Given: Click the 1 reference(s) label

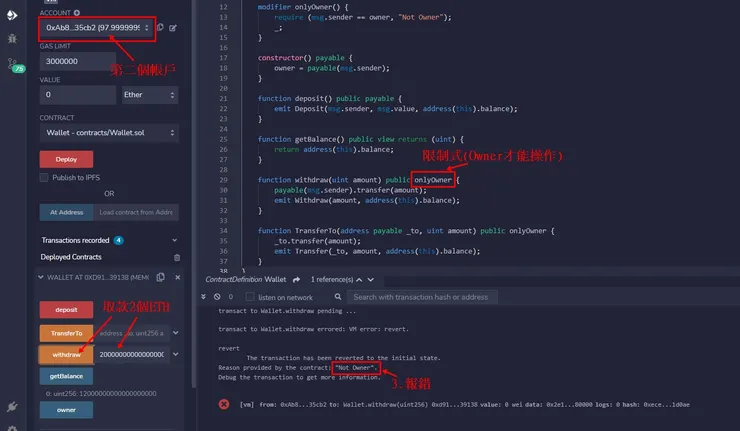Looking at the screenshot, I should click(x=332, y=279).
